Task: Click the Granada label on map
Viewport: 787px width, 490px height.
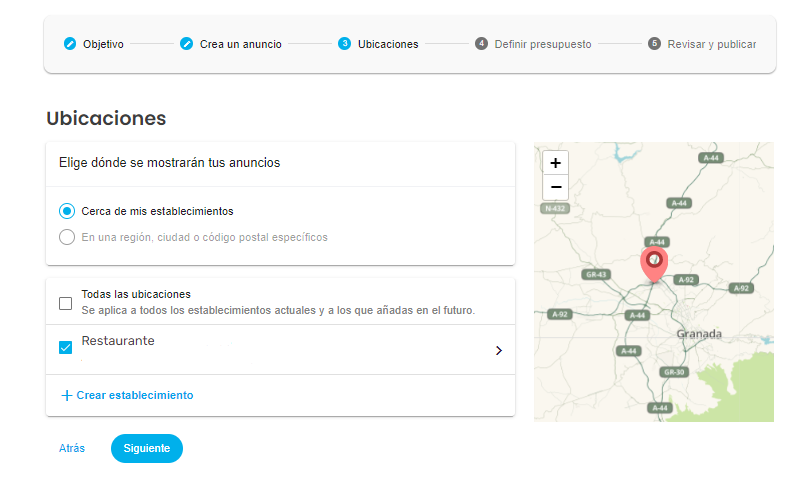Action: [699, 333]
